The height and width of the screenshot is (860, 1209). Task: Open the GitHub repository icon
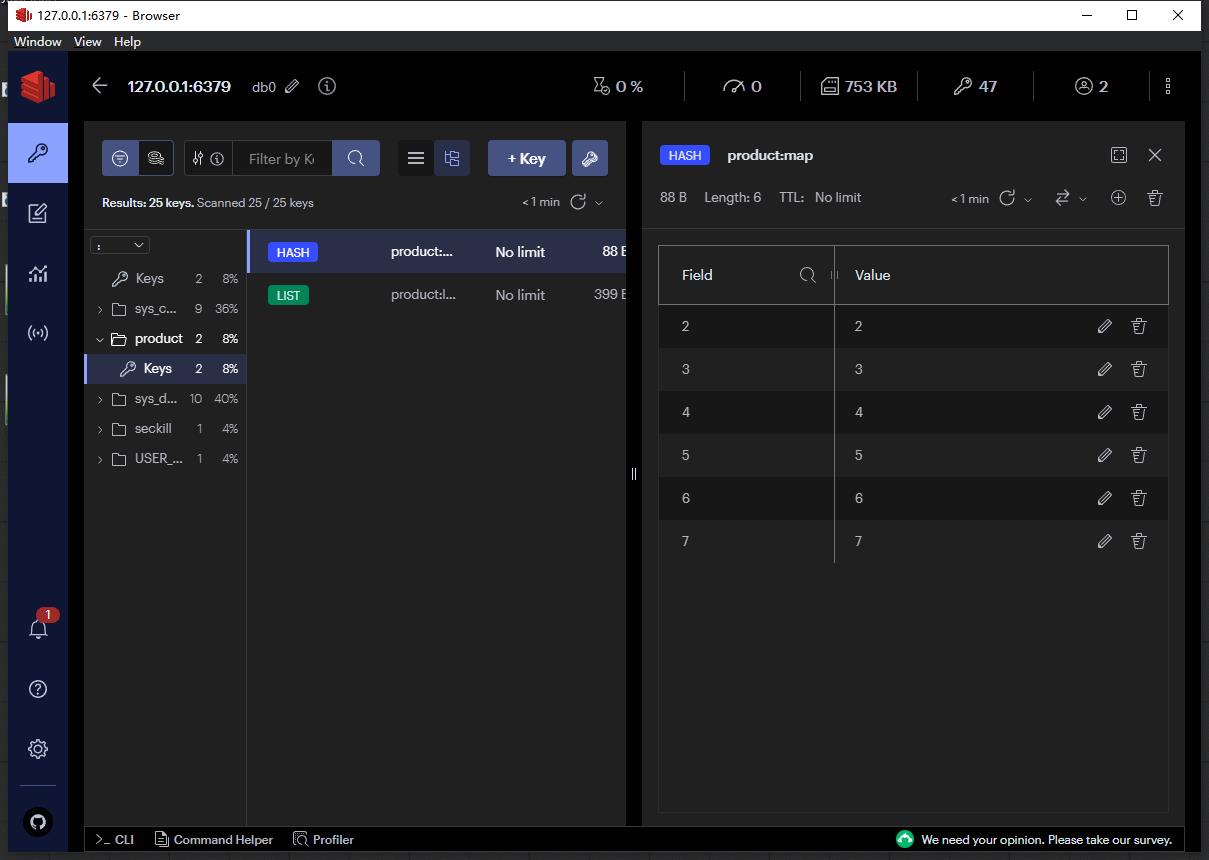(38, 822)
